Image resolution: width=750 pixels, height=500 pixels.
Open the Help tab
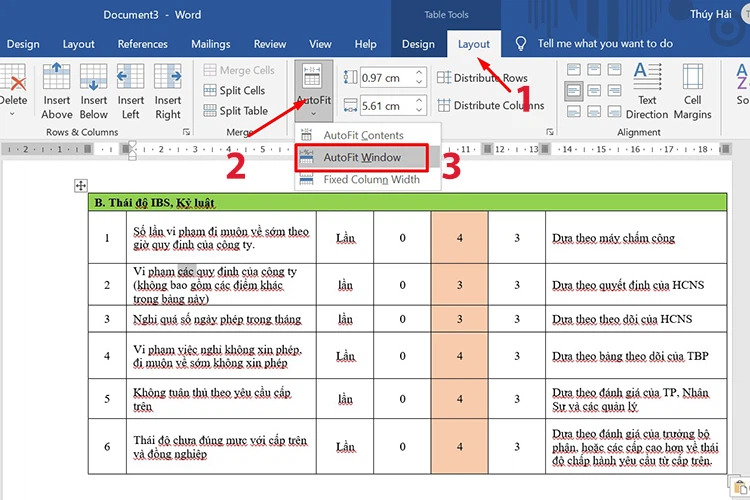tap(365, 44)
